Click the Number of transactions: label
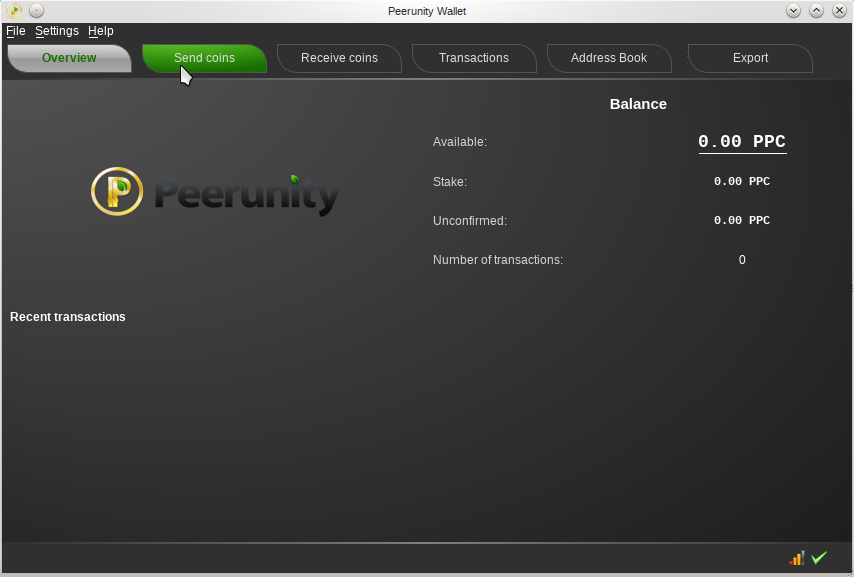Screen dimensions: 854x577 (x=498, y=260)
